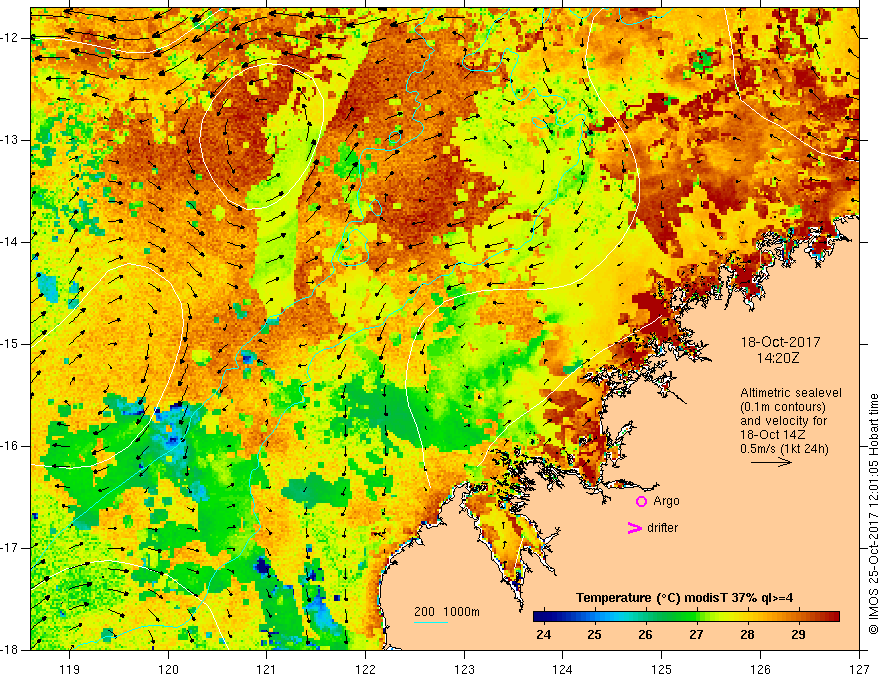Screen dimensions: 880x680
Task: Click the '123' longitude axis label
Action: pos(464,669)
